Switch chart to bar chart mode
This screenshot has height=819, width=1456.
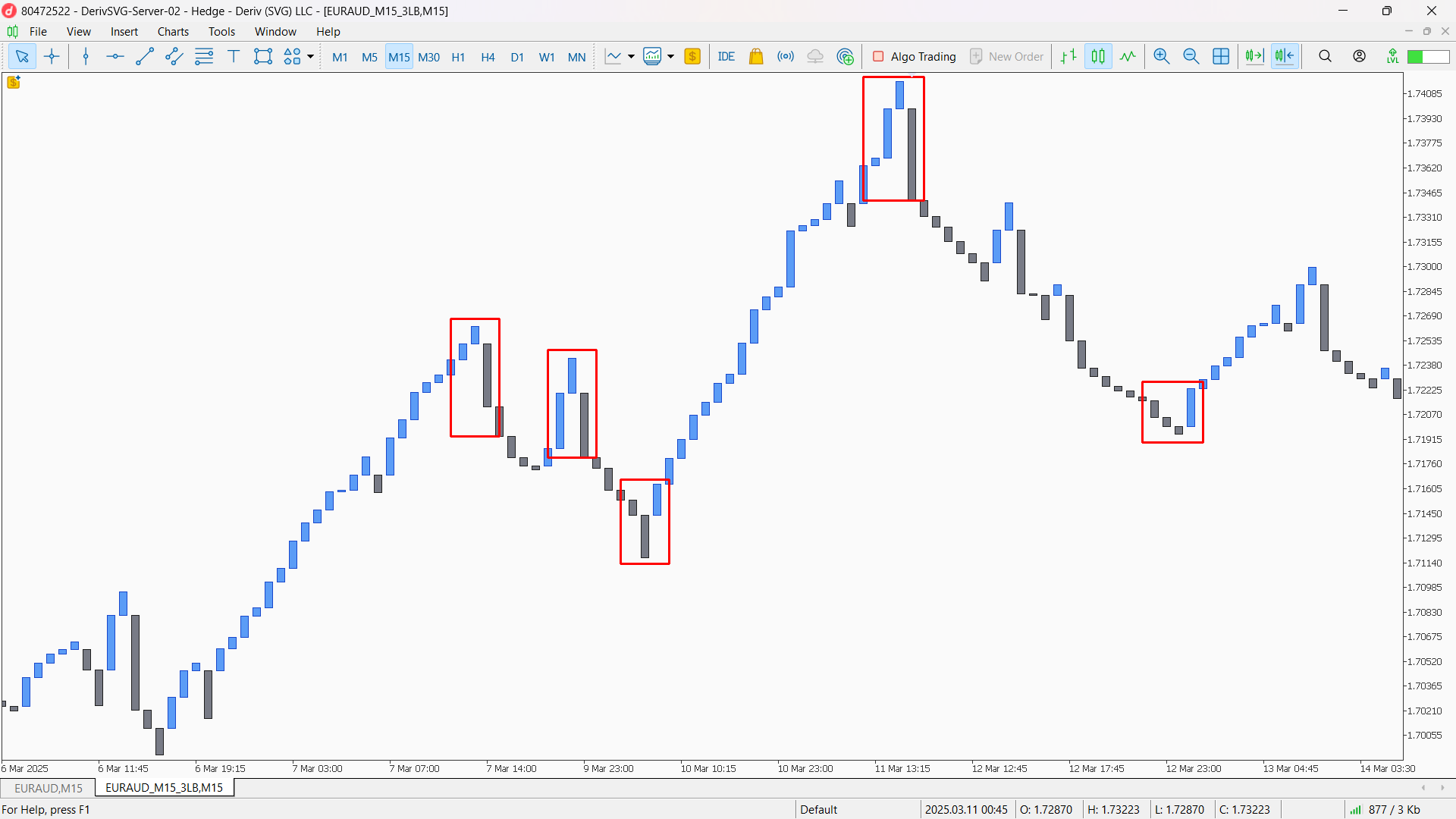[1068, 57]
